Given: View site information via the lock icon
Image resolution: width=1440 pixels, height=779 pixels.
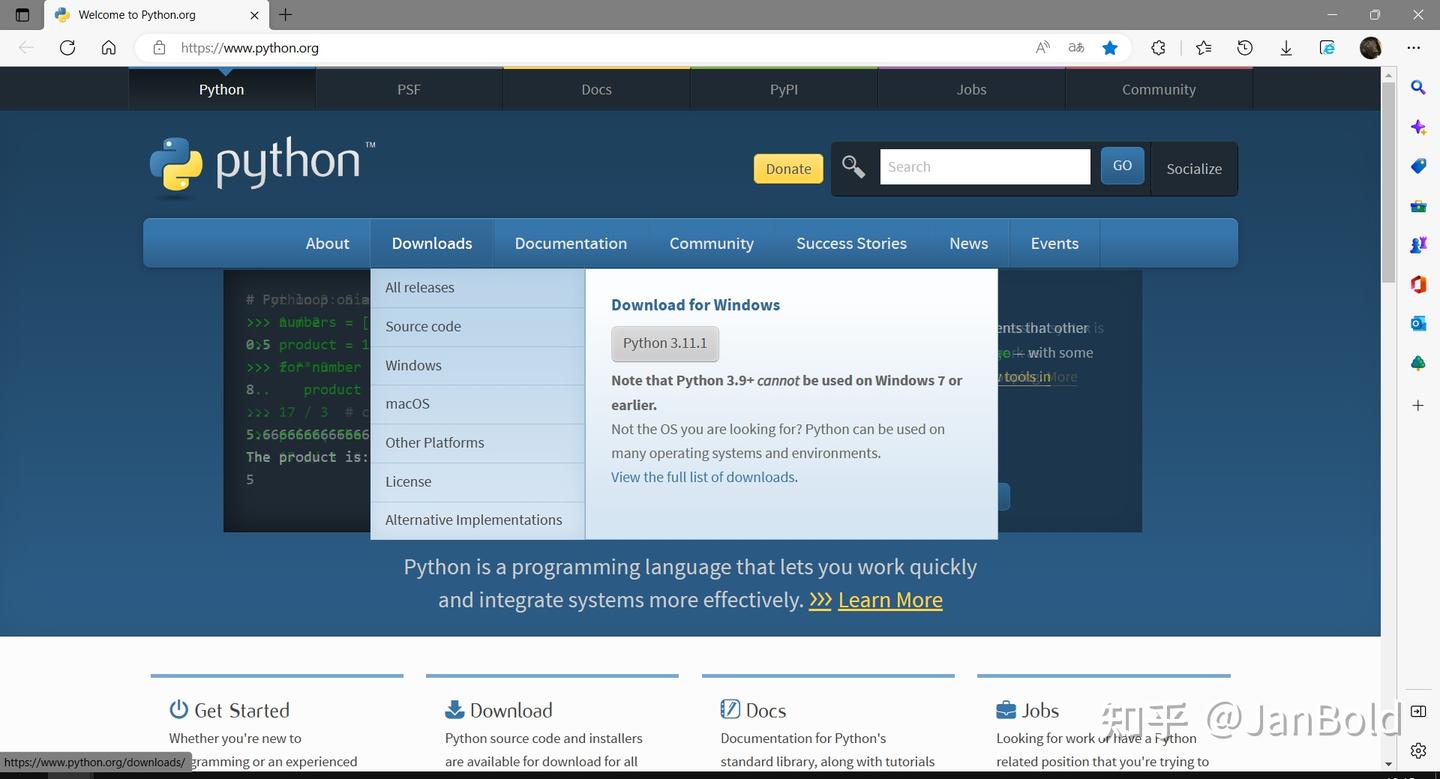Looking at the screenshot, I should click(159, 47).
